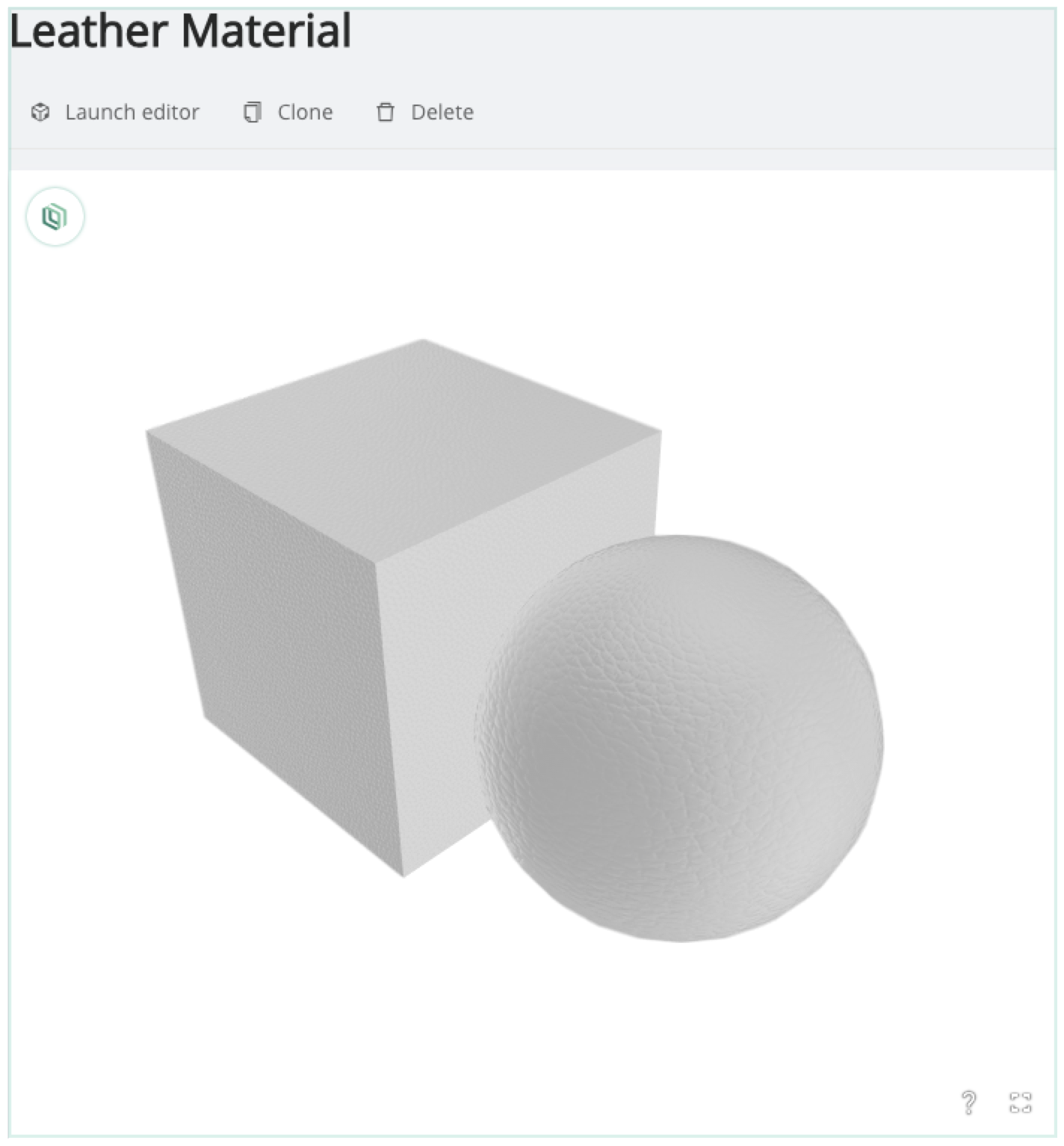This screenshot has width=1064, height=1146.
Task: Clone the Leather Material
Action: [288, 112]
